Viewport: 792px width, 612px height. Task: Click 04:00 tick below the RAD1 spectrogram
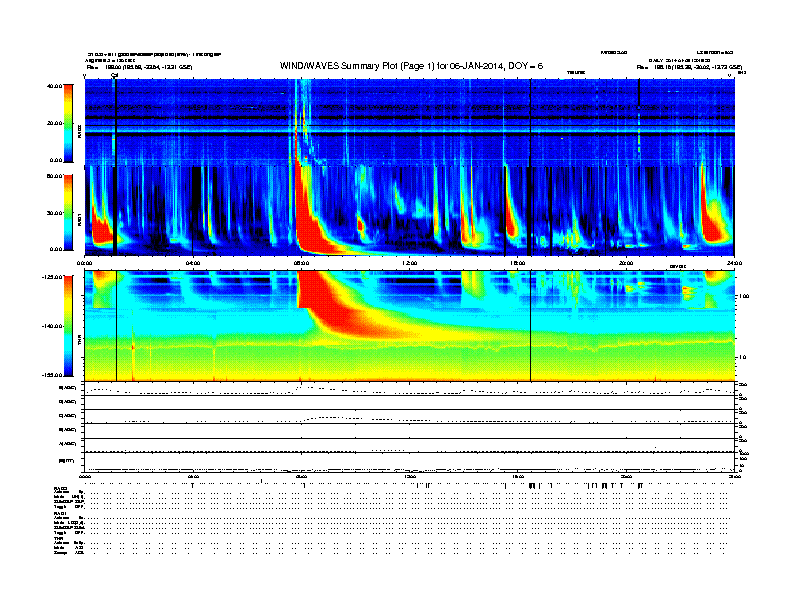193,263
